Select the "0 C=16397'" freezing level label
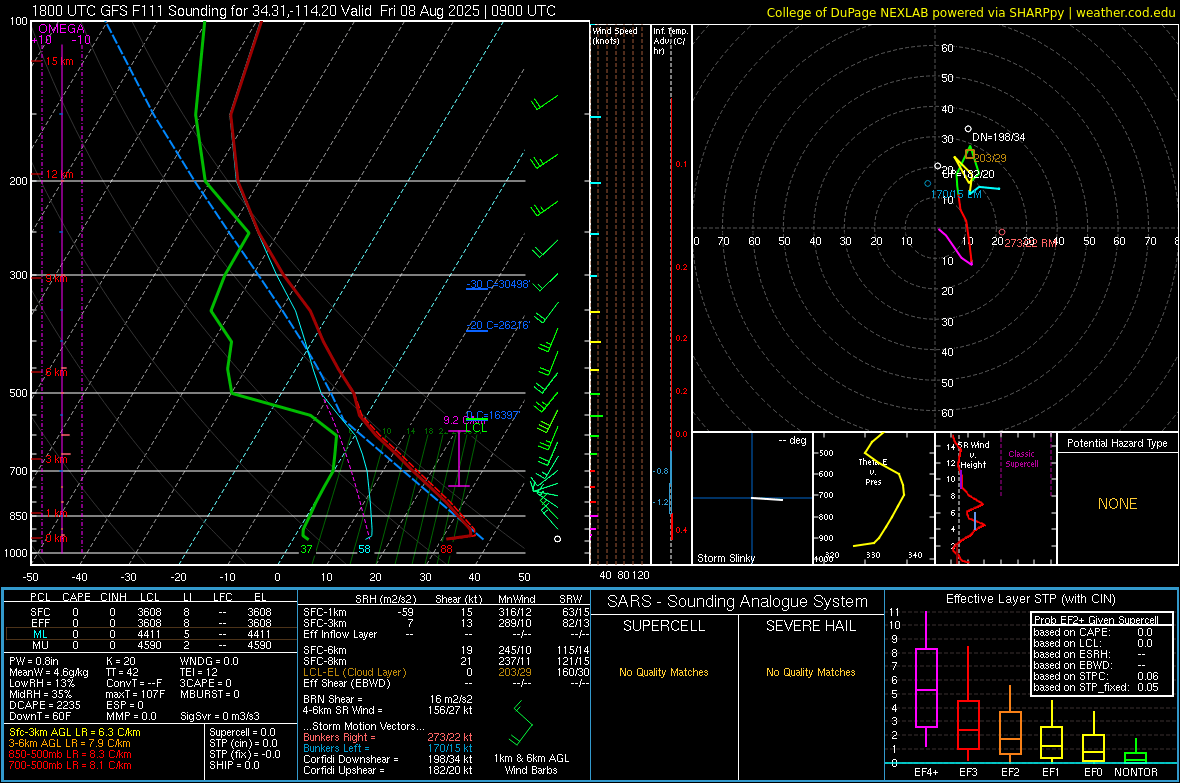 [493, 415]
